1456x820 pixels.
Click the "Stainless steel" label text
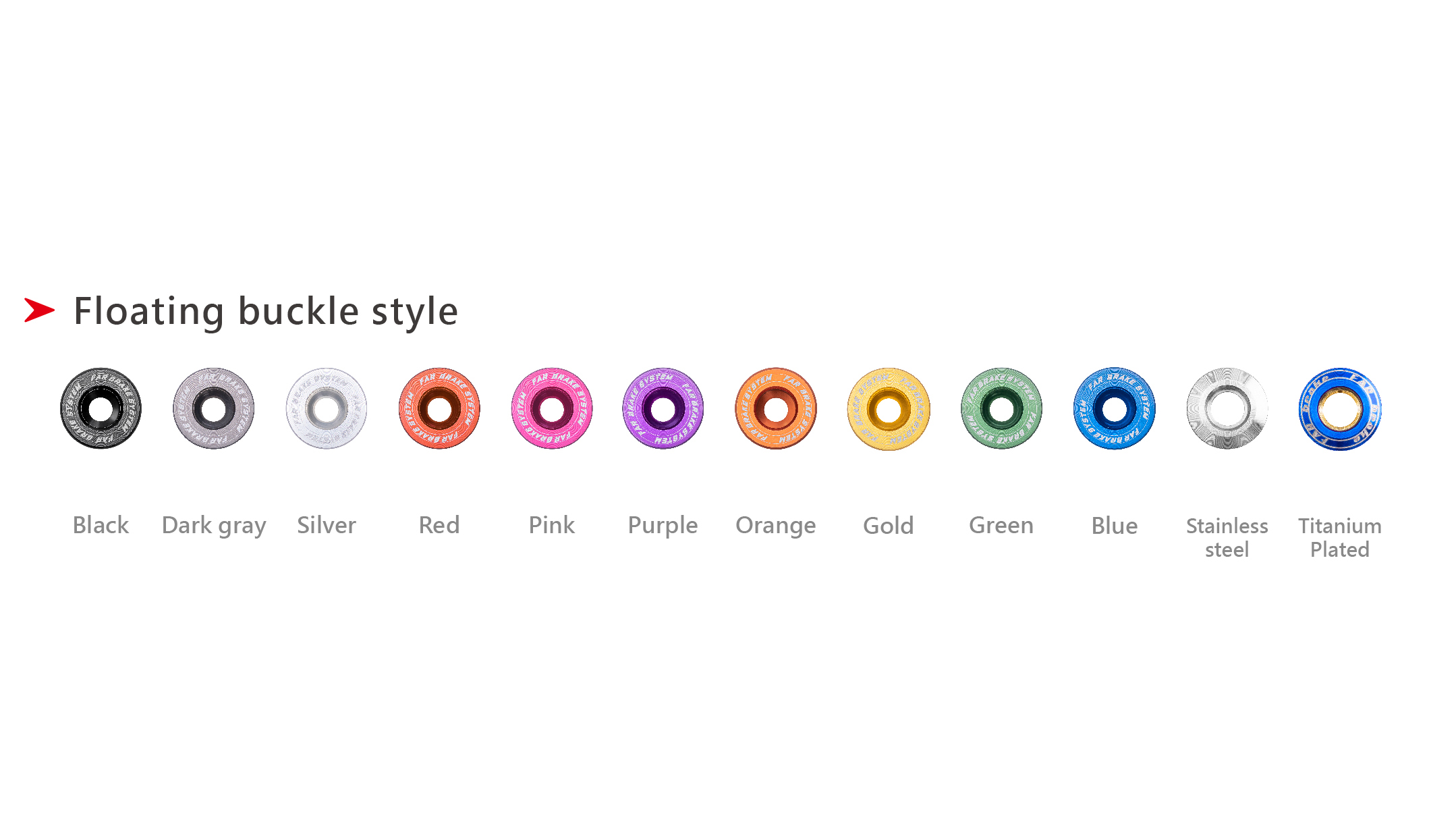[x=1227, y=537]
